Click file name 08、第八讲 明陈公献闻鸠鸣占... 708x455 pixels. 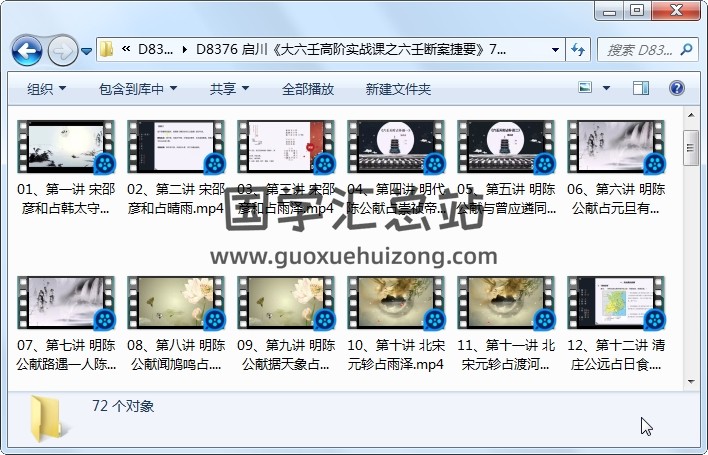coord(176,355)
